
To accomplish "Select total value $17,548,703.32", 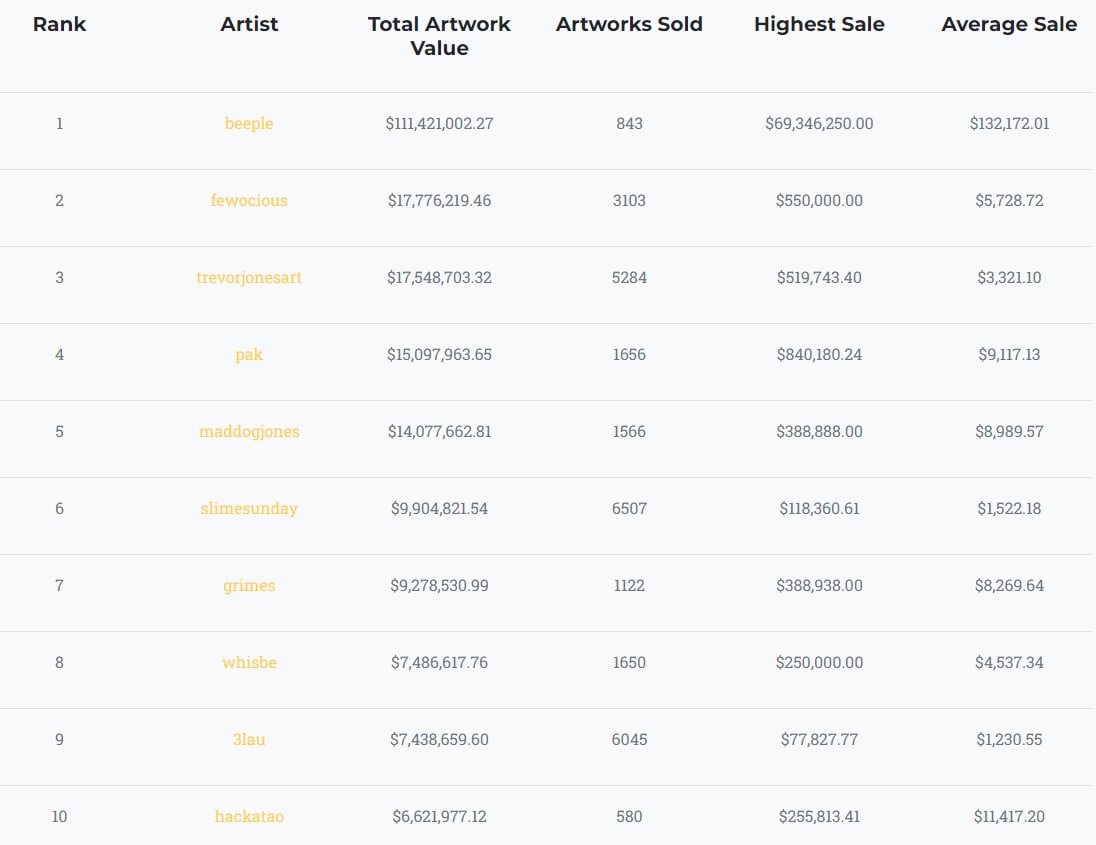I will point(439,277).
